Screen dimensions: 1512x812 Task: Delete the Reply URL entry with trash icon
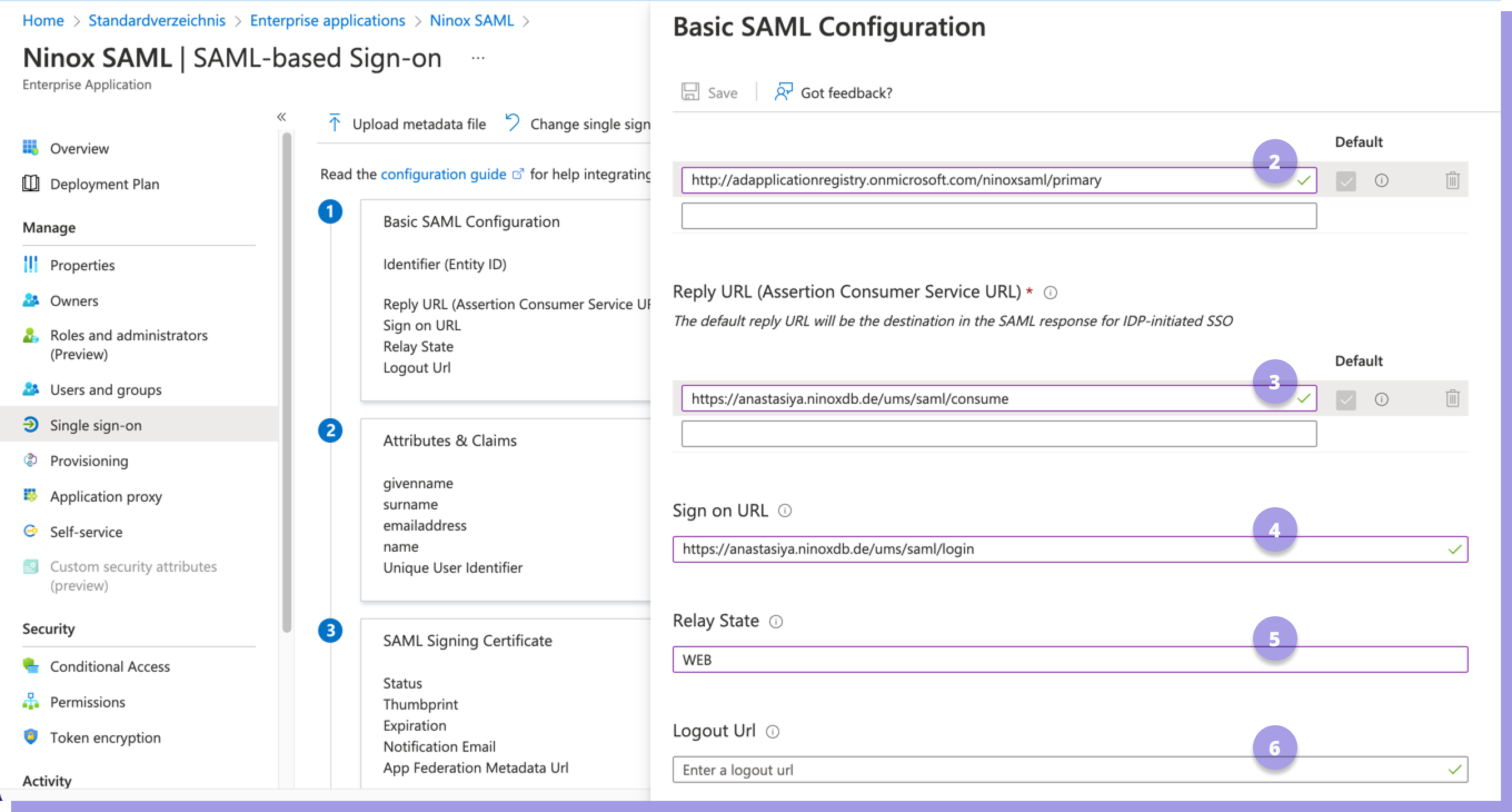pos(1452,399)
